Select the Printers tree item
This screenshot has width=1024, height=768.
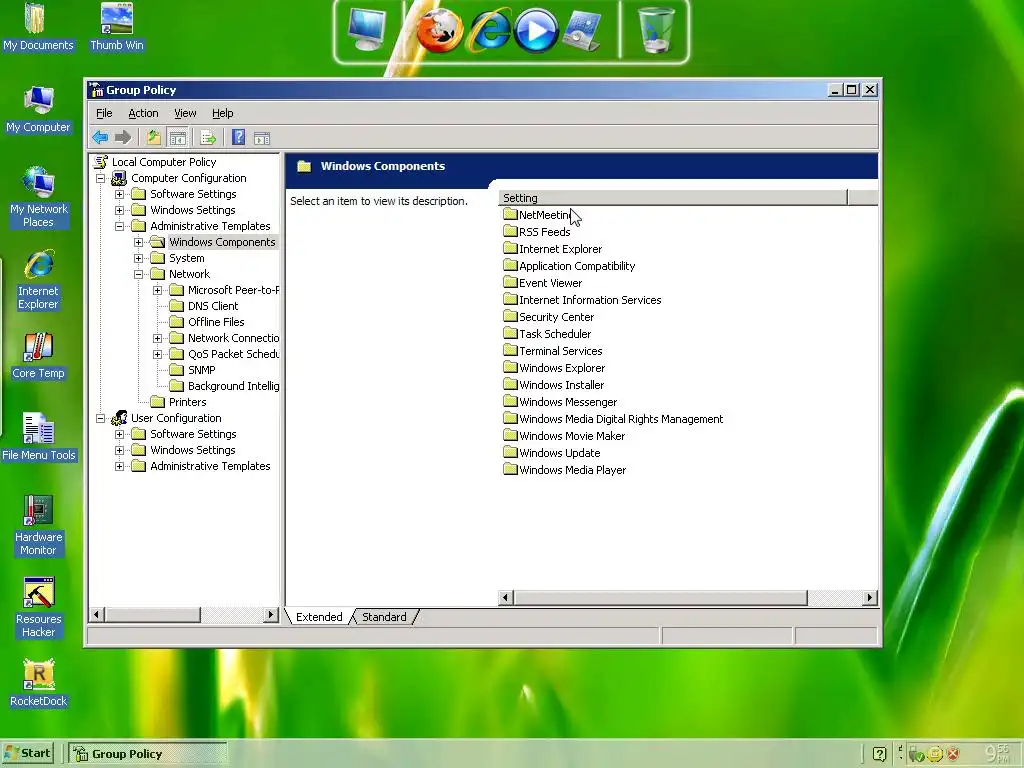coord(187,402)
